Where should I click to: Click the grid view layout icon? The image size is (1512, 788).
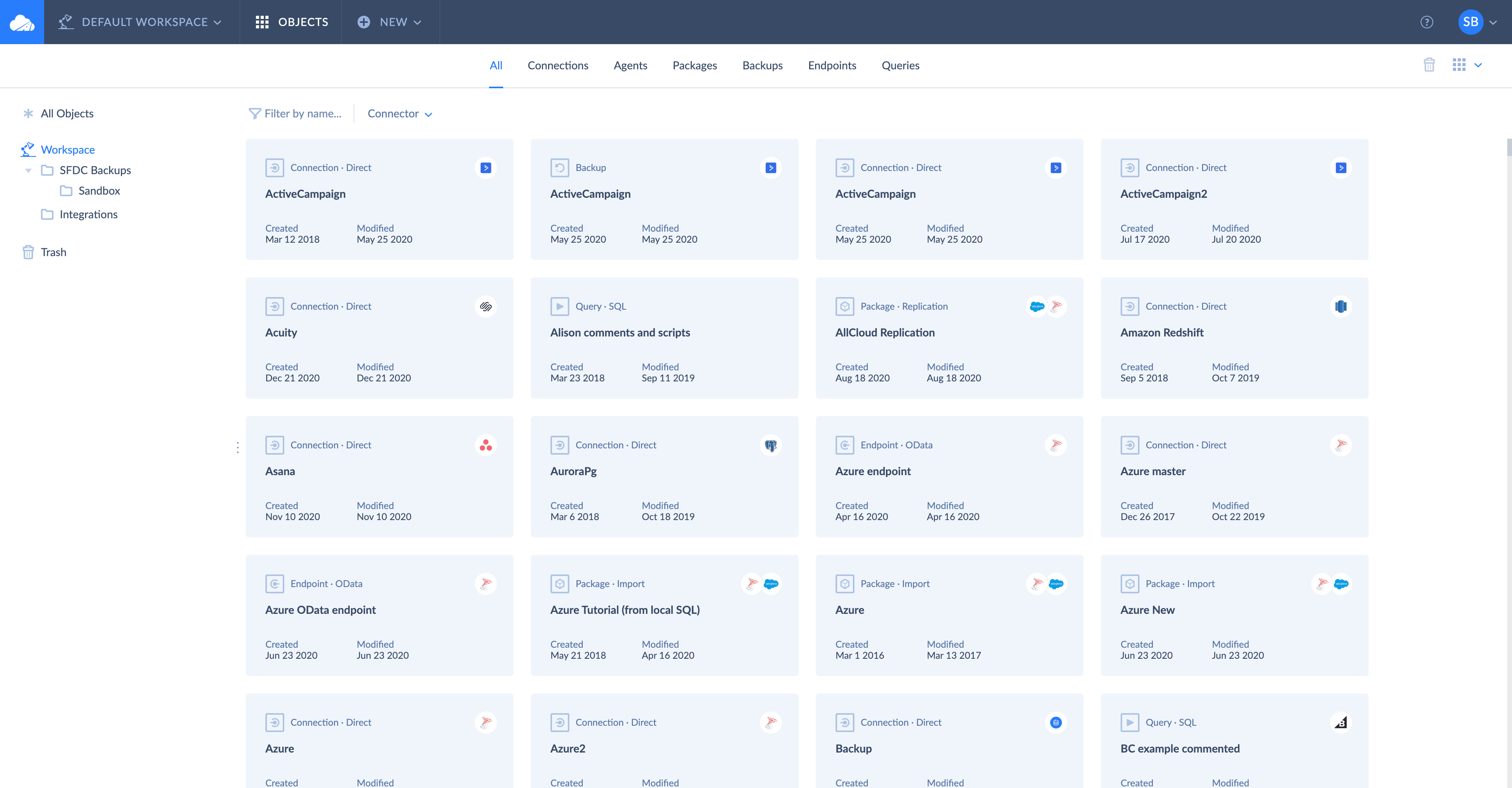pyautogui.click(x=1458, y=65)
